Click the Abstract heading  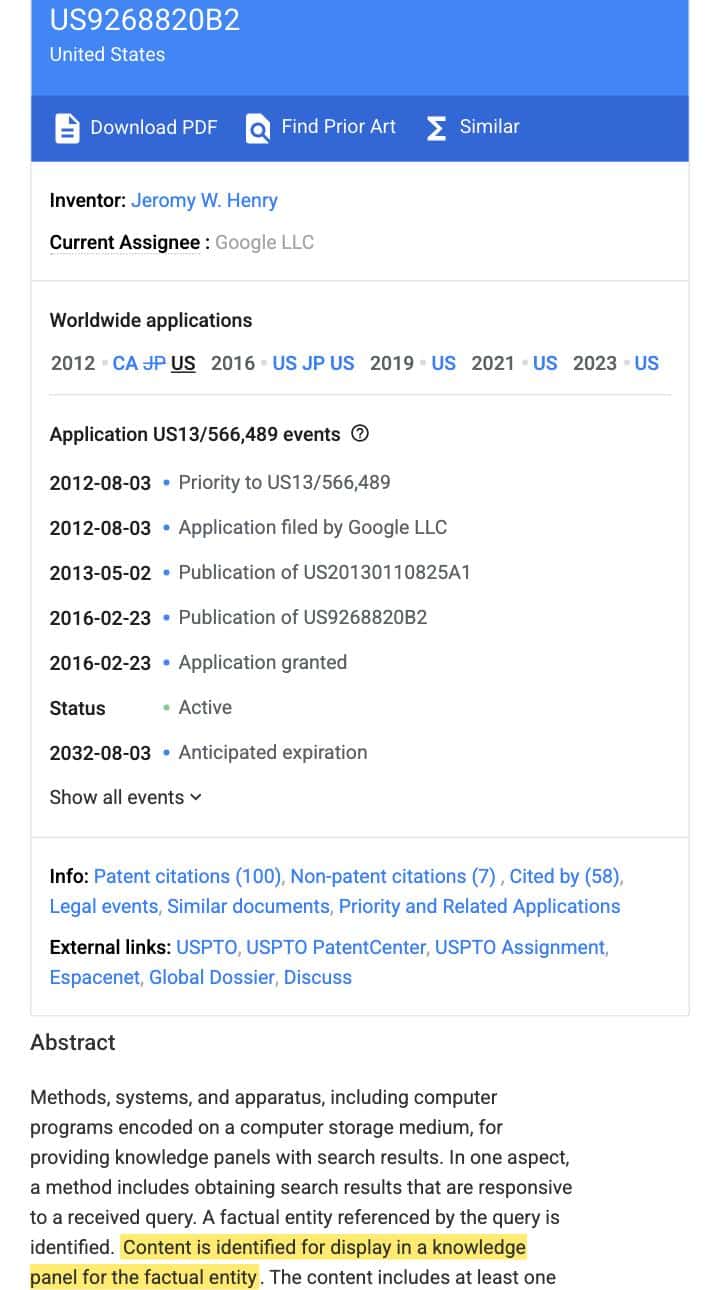click(73, 1042)
